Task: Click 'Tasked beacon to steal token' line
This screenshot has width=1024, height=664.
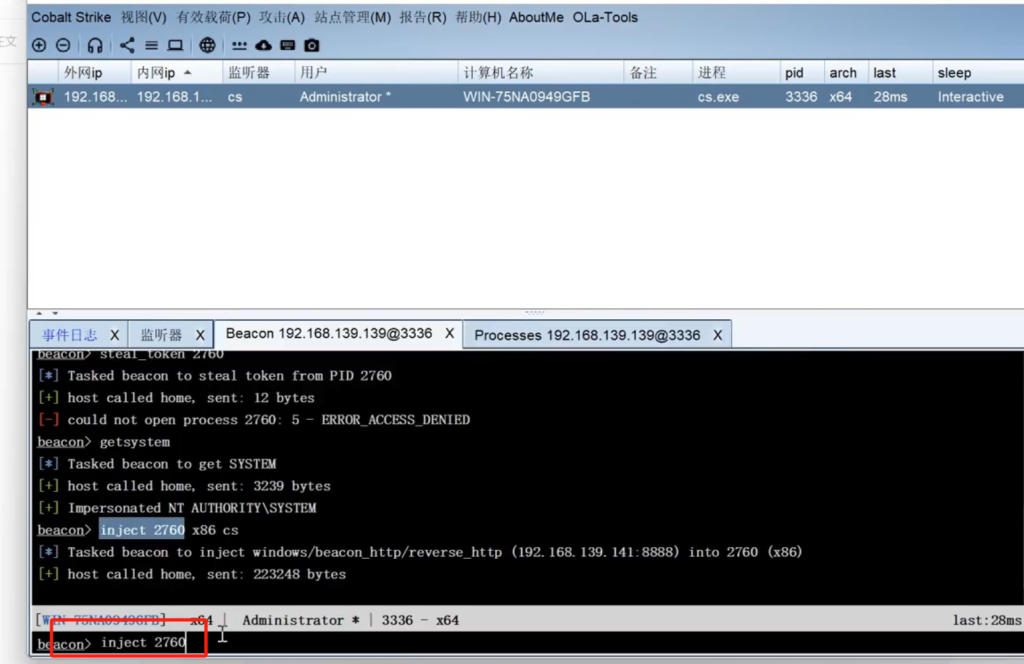Action: pos(215,376)
